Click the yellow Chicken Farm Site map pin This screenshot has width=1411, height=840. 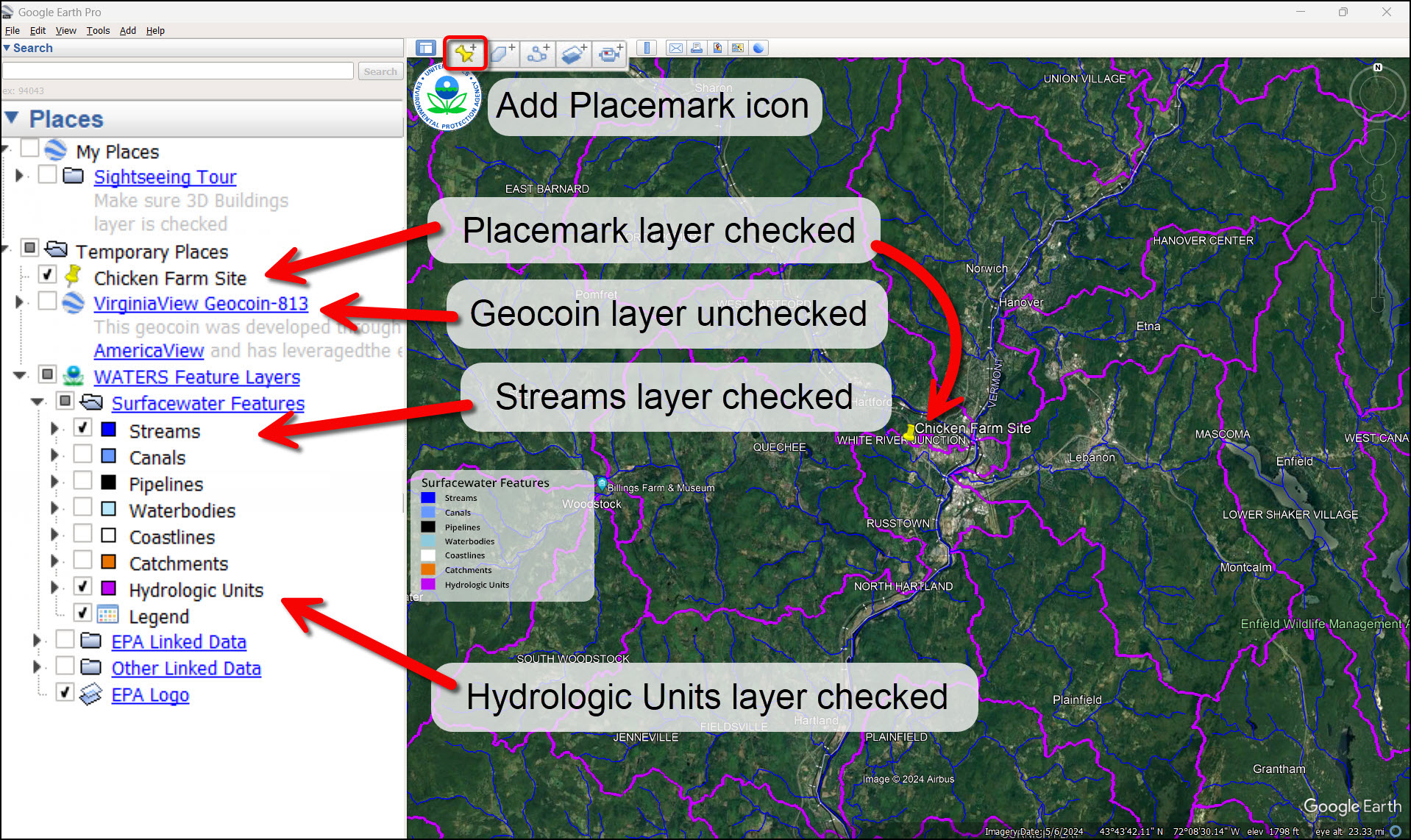coord(909,433)
